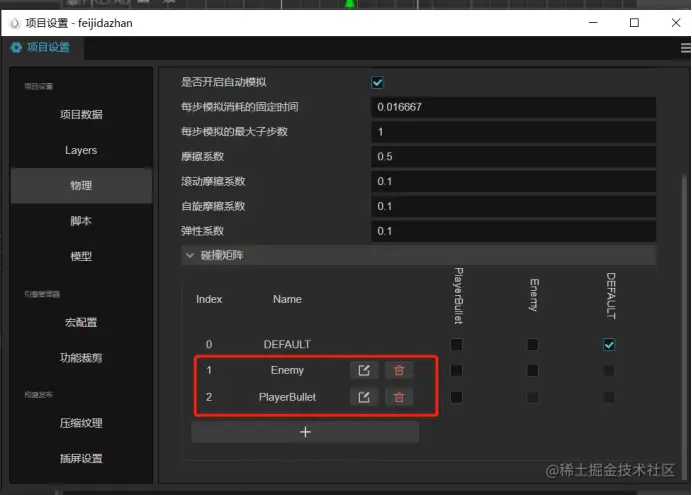Open 宏配置 settings page
Screen dimensions: 692x495
[x=81, y=322]
